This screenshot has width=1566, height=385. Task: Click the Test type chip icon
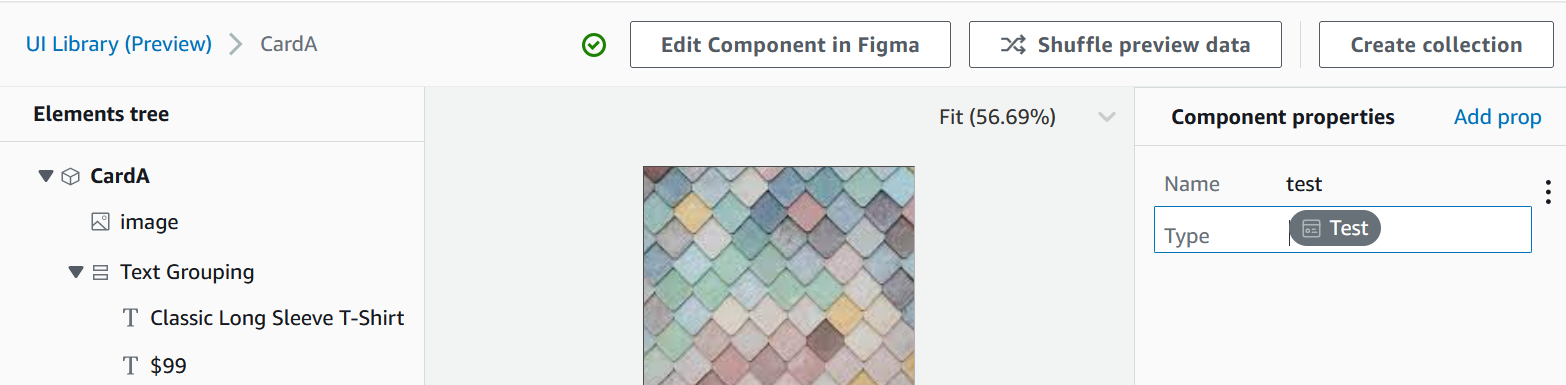pyautogui.click(x=1311, y=229)
